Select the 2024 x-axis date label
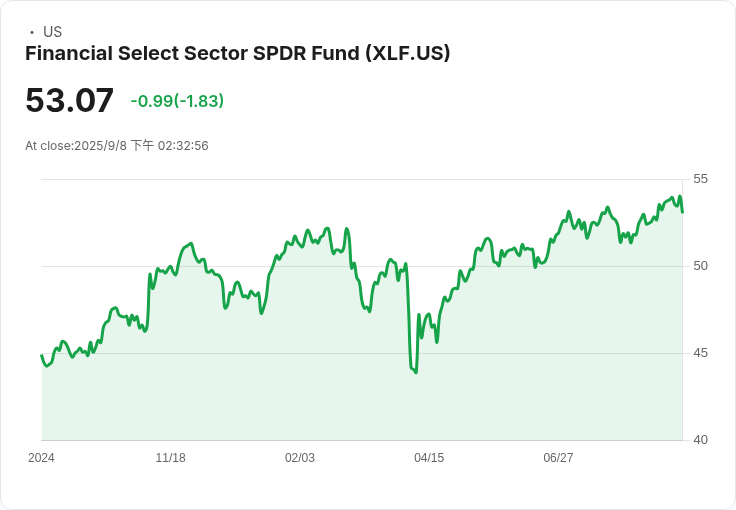This screenshot has height=510, width=736. point(41,458)
